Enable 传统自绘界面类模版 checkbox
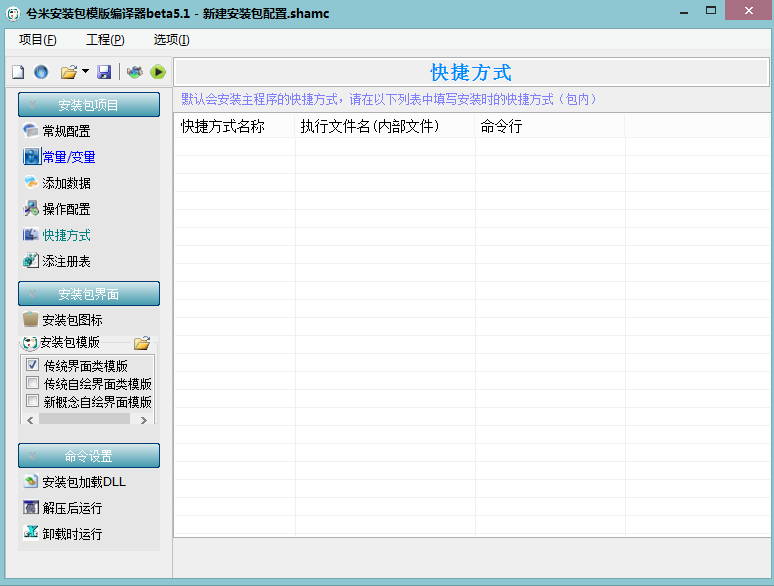Image resolution: width=774 pixels, height=586 pixels. coord(32,384)
